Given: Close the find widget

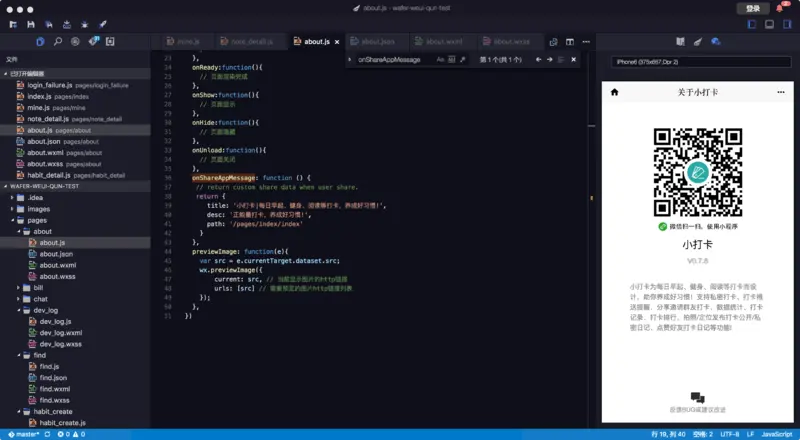Looking at the screenshot, I should [573, 60].
